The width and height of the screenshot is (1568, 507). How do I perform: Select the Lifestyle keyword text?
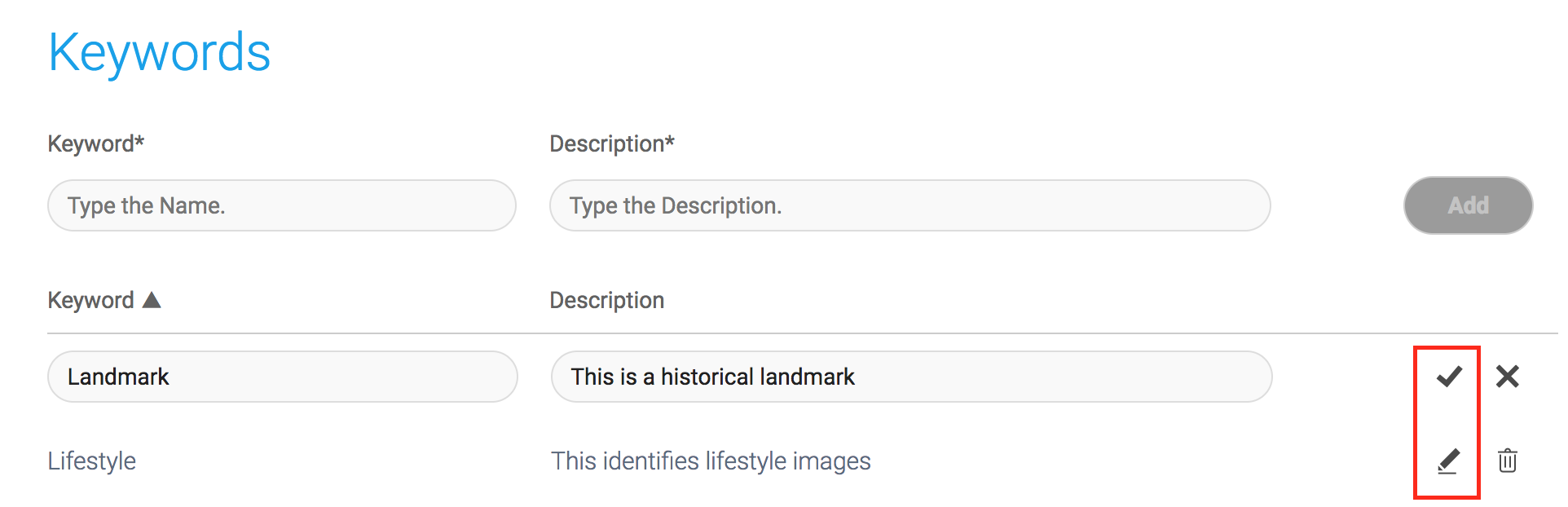(91, 460)
